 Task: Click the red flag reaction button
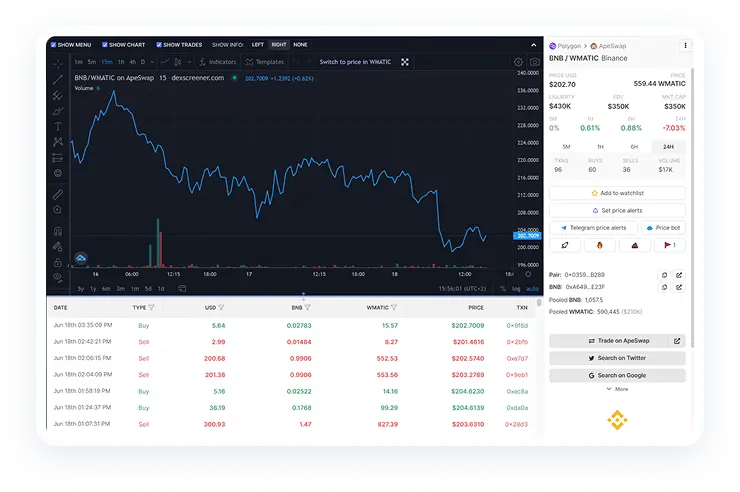670,245
